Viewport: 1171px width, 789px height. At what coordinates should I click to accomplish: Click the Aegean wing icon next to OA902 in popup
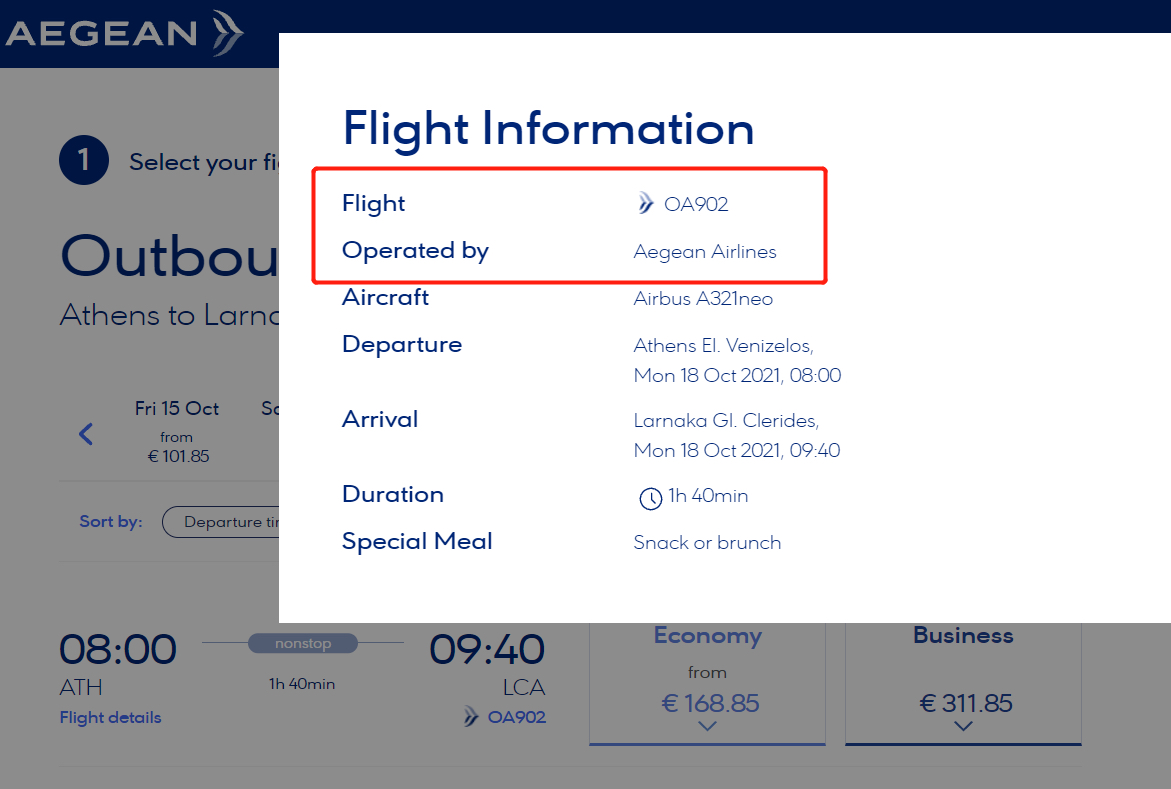tap(645, 203)
